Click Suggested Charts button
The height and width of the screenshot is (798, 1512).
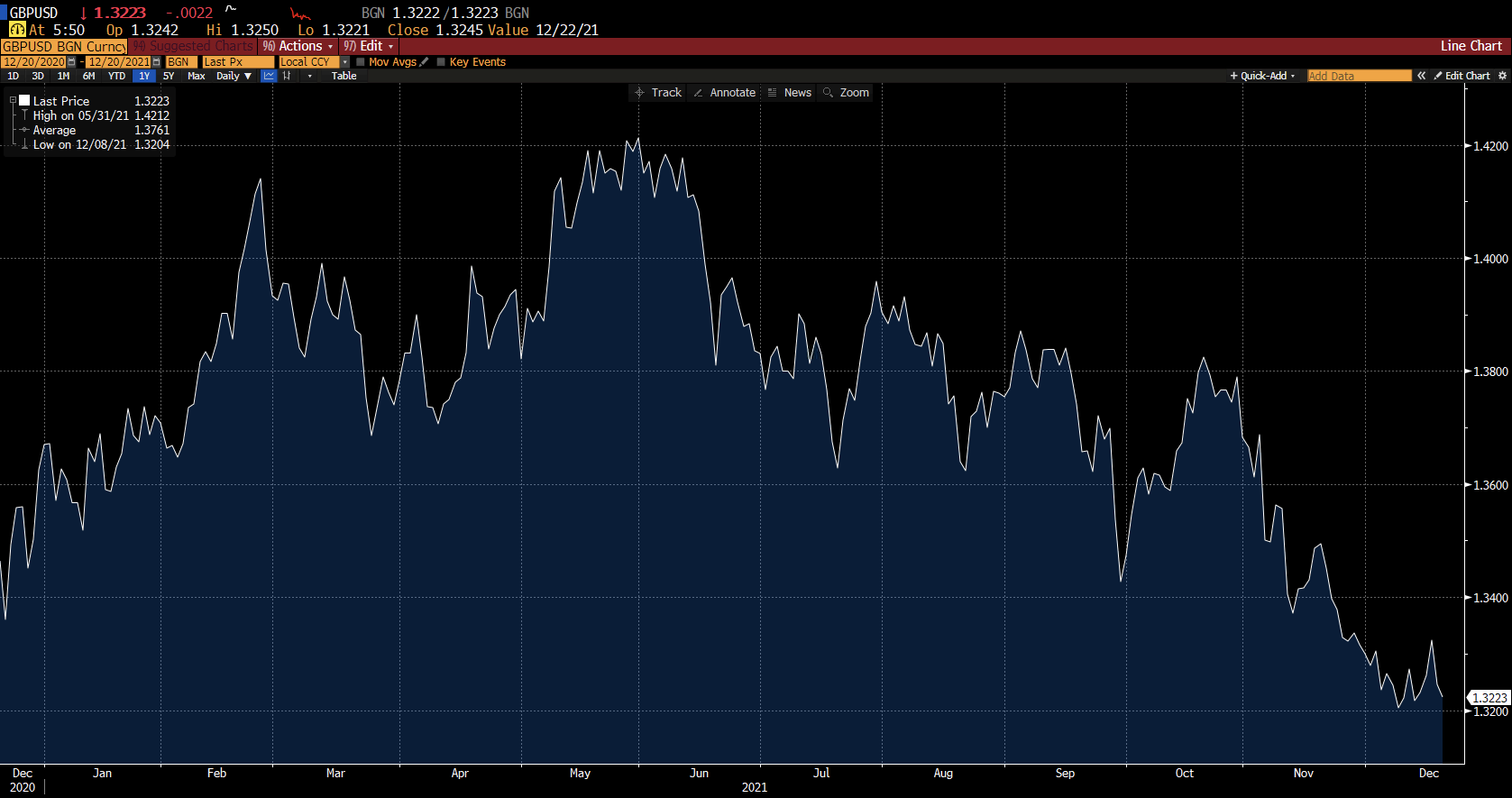tap(193, 46)
